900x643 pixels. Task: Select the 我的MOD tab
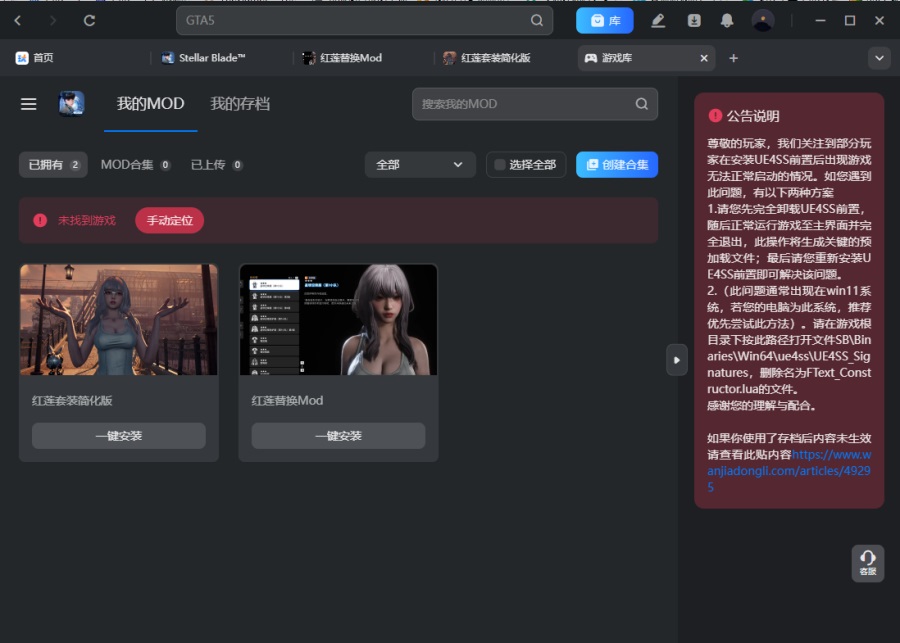(150, 104)
